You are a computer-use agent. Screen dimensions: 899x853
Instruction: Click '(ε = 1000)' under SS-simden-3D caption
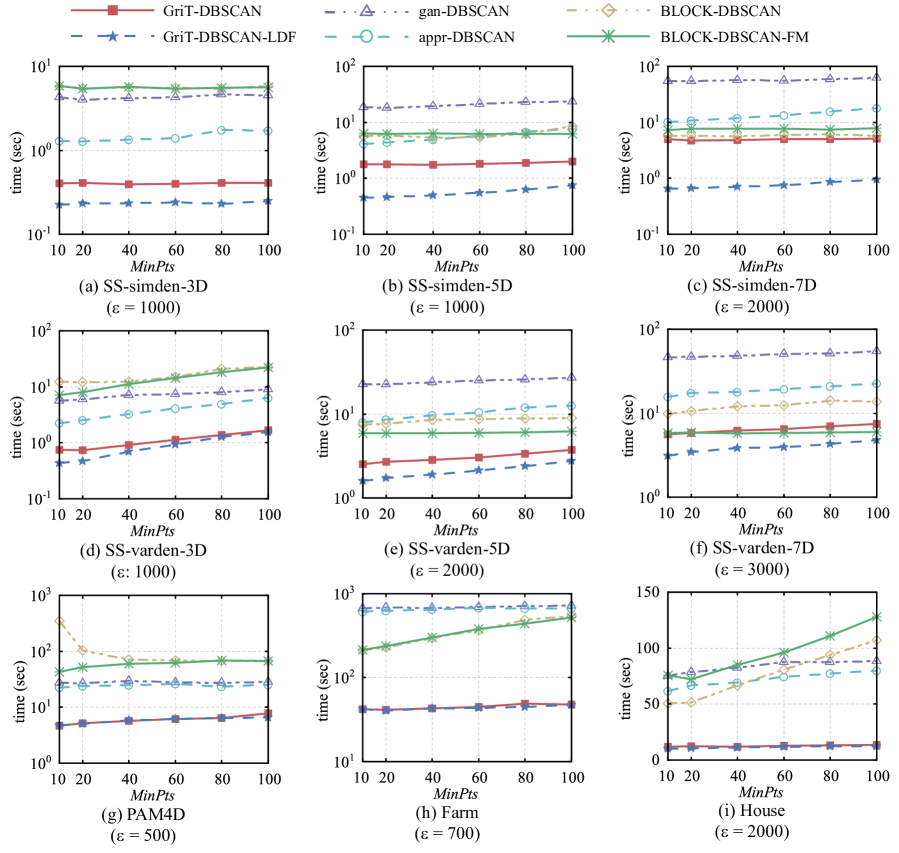click(143, 308)
